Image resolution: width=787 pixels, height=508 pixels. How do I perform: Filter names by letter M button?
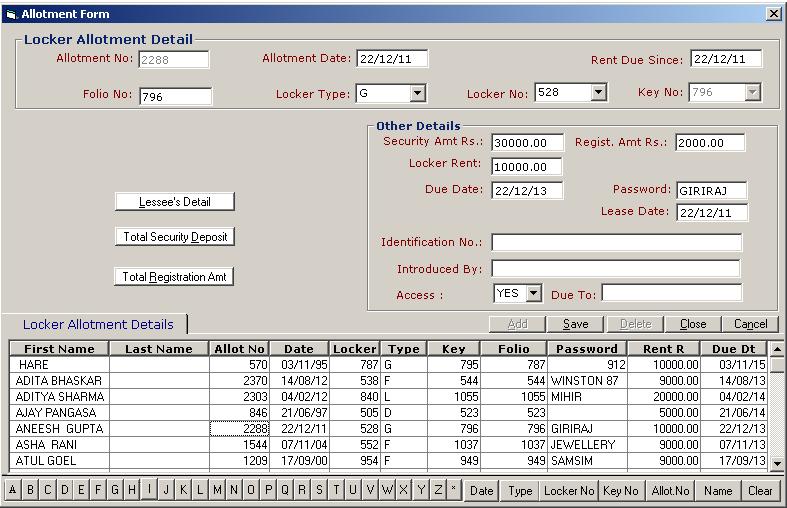217,491
